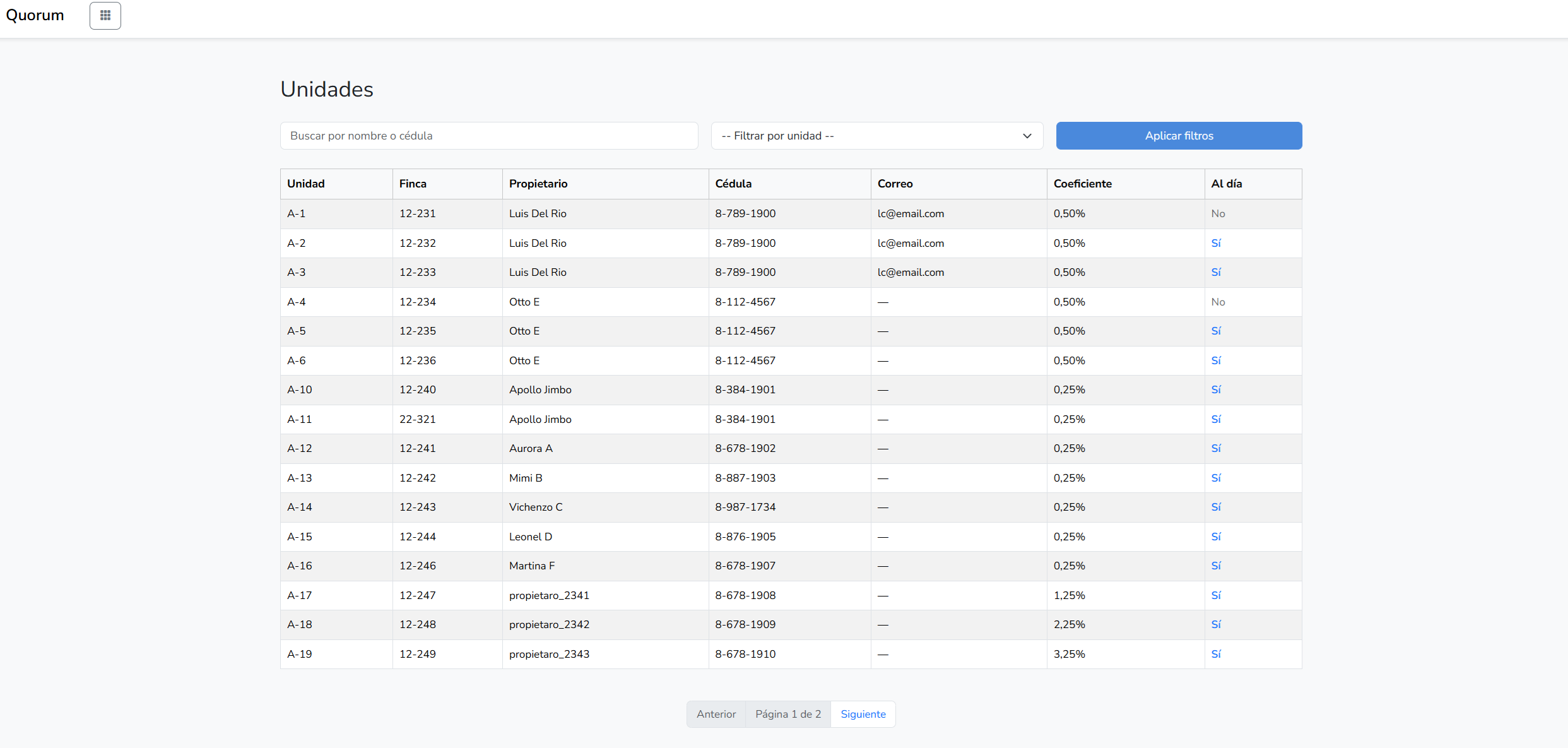The height and width of the screenshot is (748, 1568).
Task: Open the Sí link in row A-5
Action: point(1216,331)
